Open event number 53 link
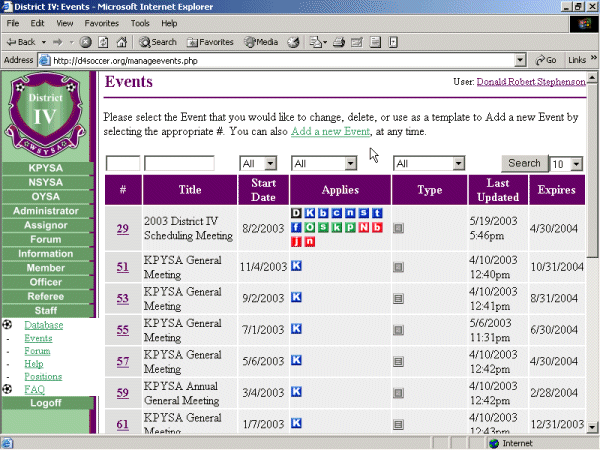 (x=123, y=298)
